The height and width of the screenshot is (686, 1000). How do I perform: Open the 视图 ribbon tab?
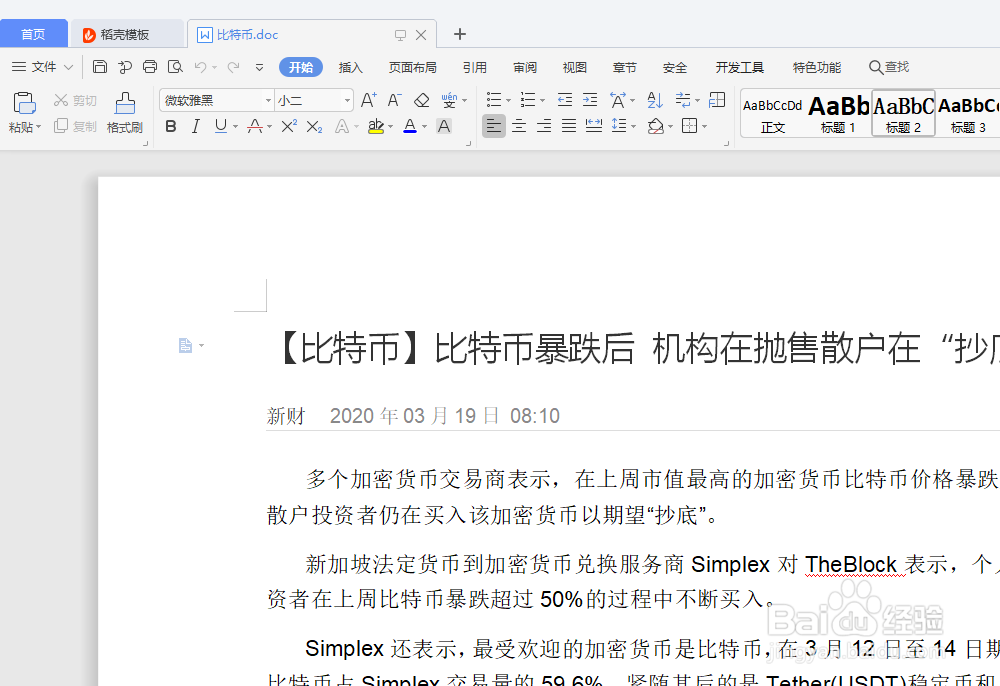(575, 67)
